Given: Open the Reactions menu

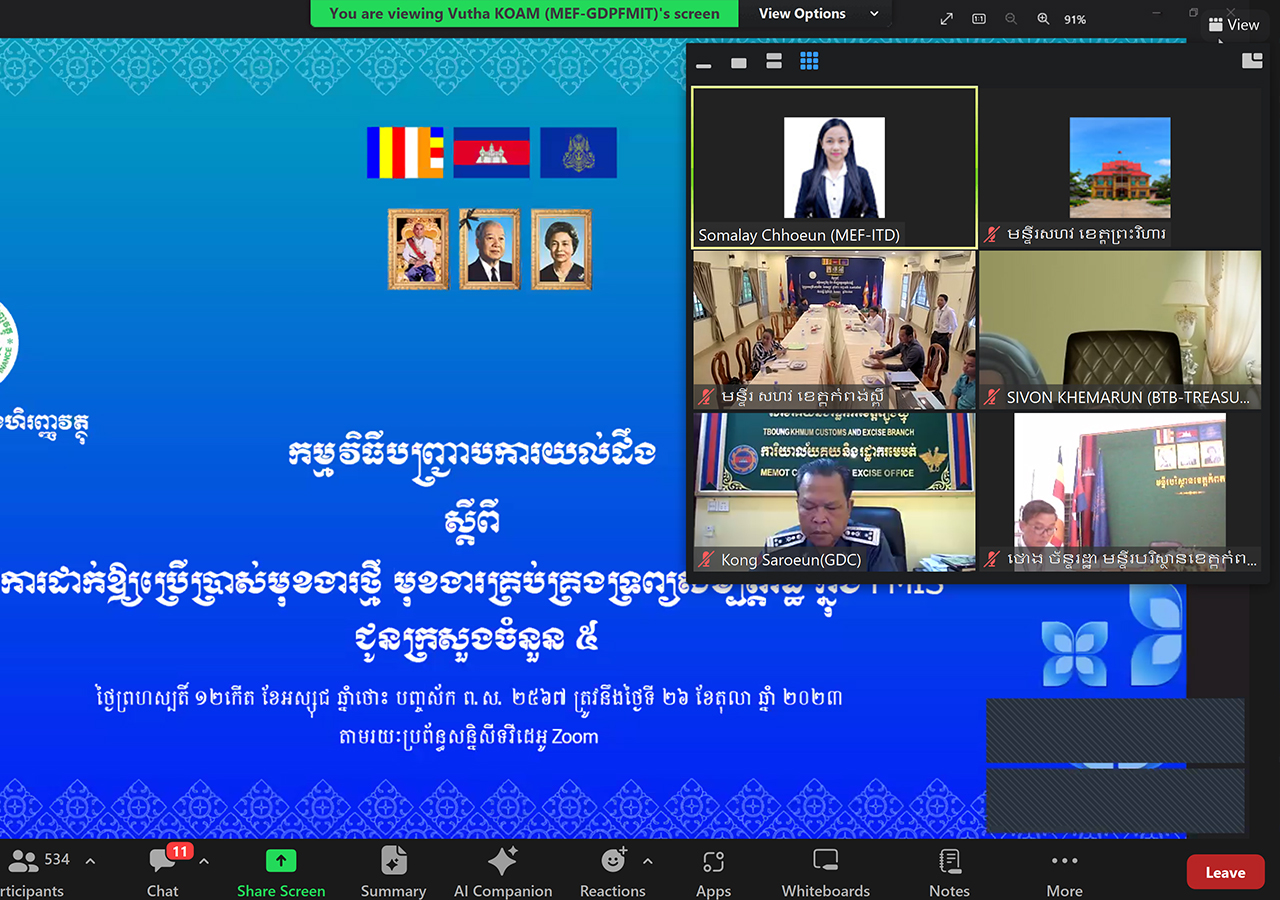Looking at the screenshot, I should [x=613, y=872].
